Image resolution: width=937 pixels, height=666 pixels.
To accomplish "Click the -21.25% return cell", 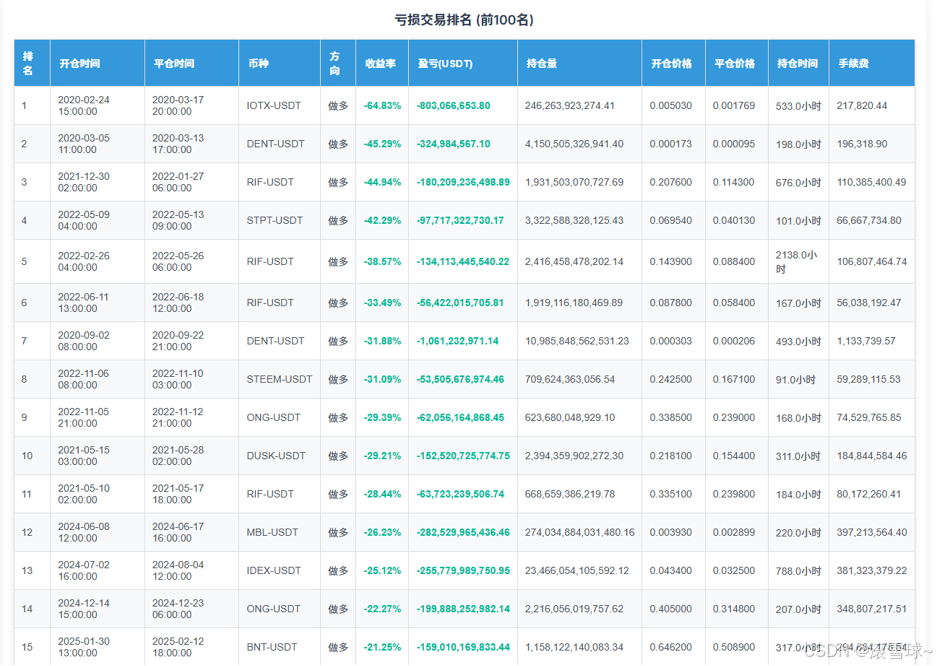I will 382,647.
